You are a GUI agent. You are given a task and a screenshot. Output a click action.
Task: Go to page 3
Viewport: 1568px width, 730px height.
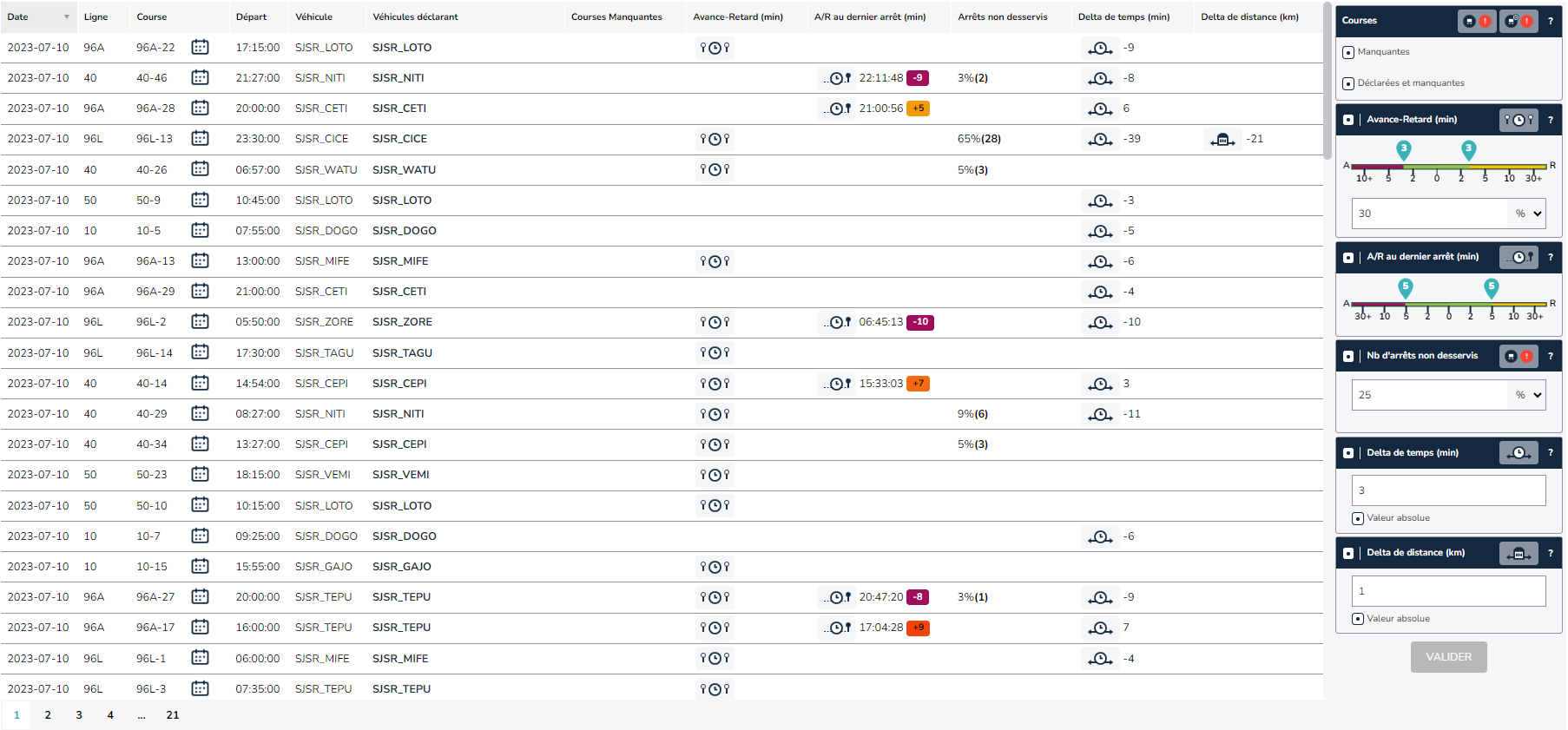point(79,715)
